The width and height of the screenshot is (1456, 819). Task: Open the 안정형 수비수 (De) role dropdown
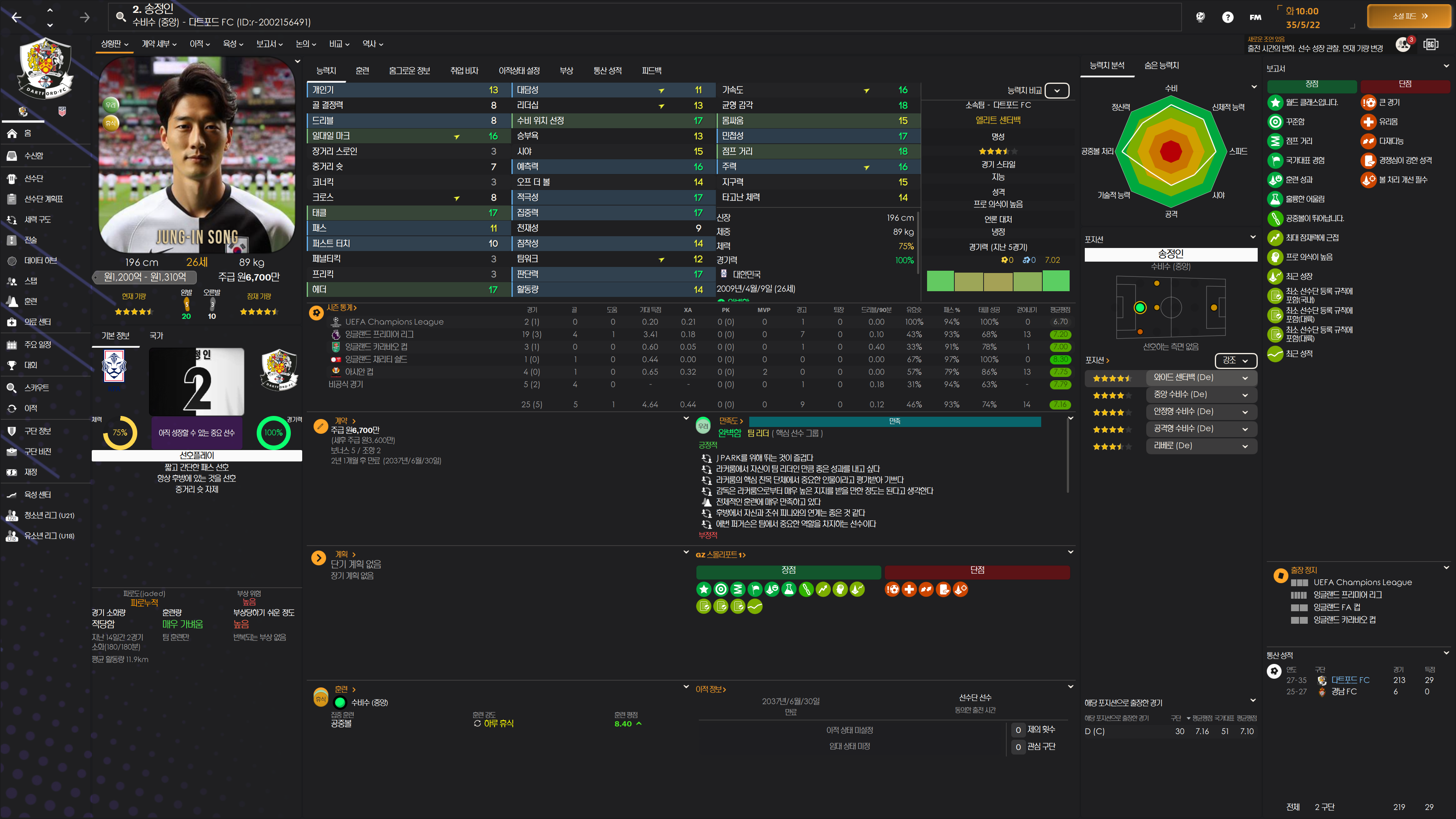tap(1202, 411)
